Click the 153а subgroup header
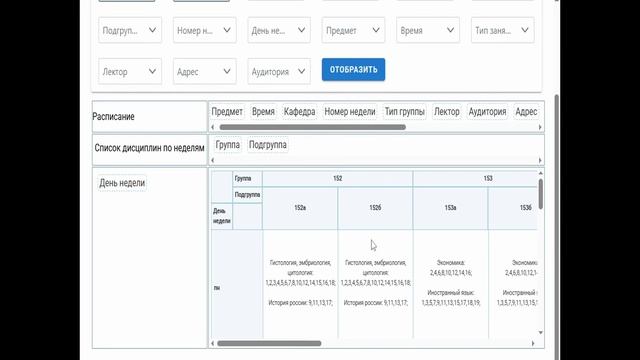This screenshot has height=360, width=640. tap(451, 208)
